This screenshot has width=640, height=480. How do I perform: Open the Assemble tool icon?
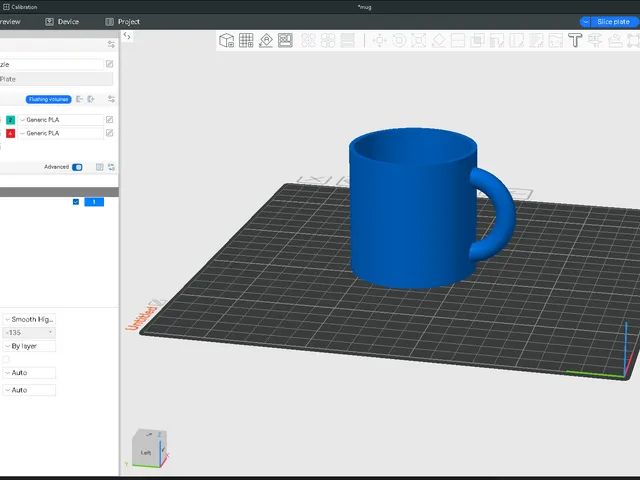614,40
